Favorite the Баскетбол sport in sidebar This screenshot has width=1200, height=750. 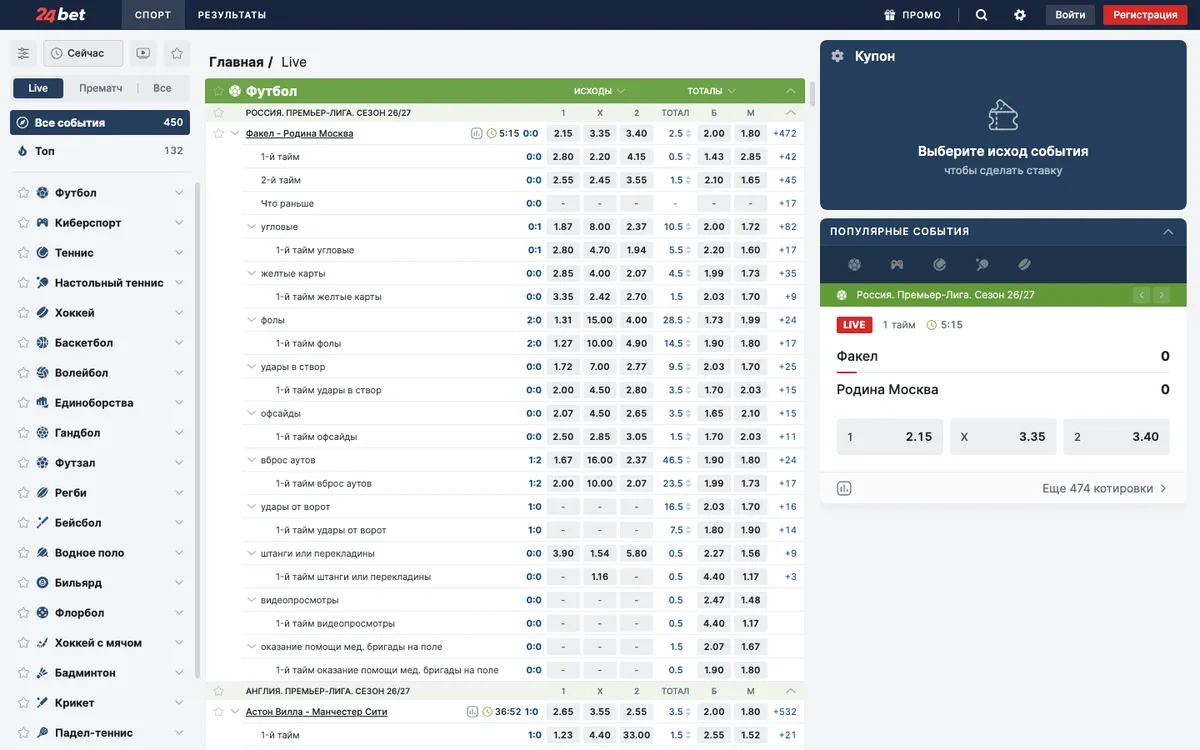pyautogui.click(x=24, y=343)
